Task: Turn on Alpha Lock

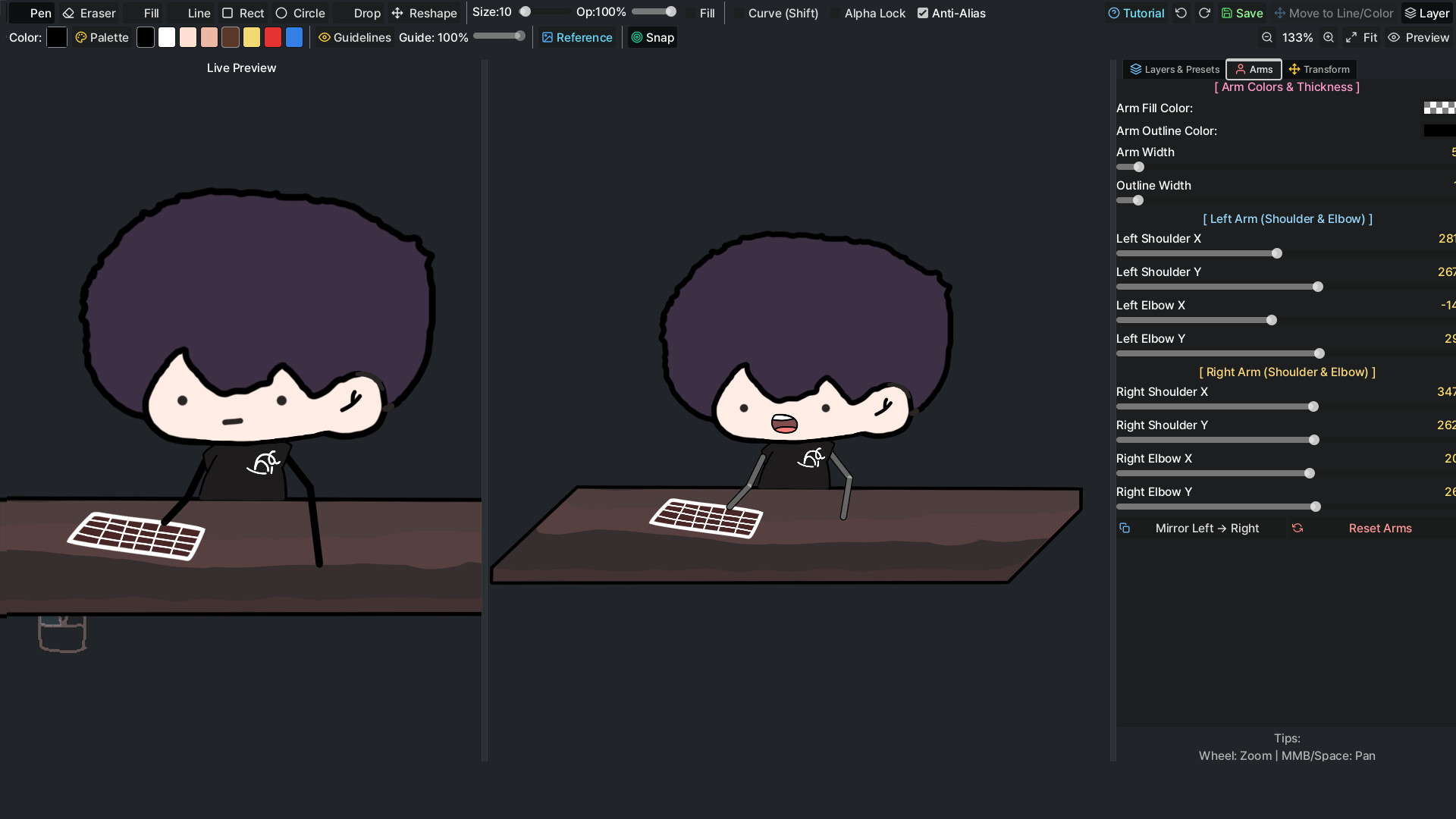Action: pos(868,13)
